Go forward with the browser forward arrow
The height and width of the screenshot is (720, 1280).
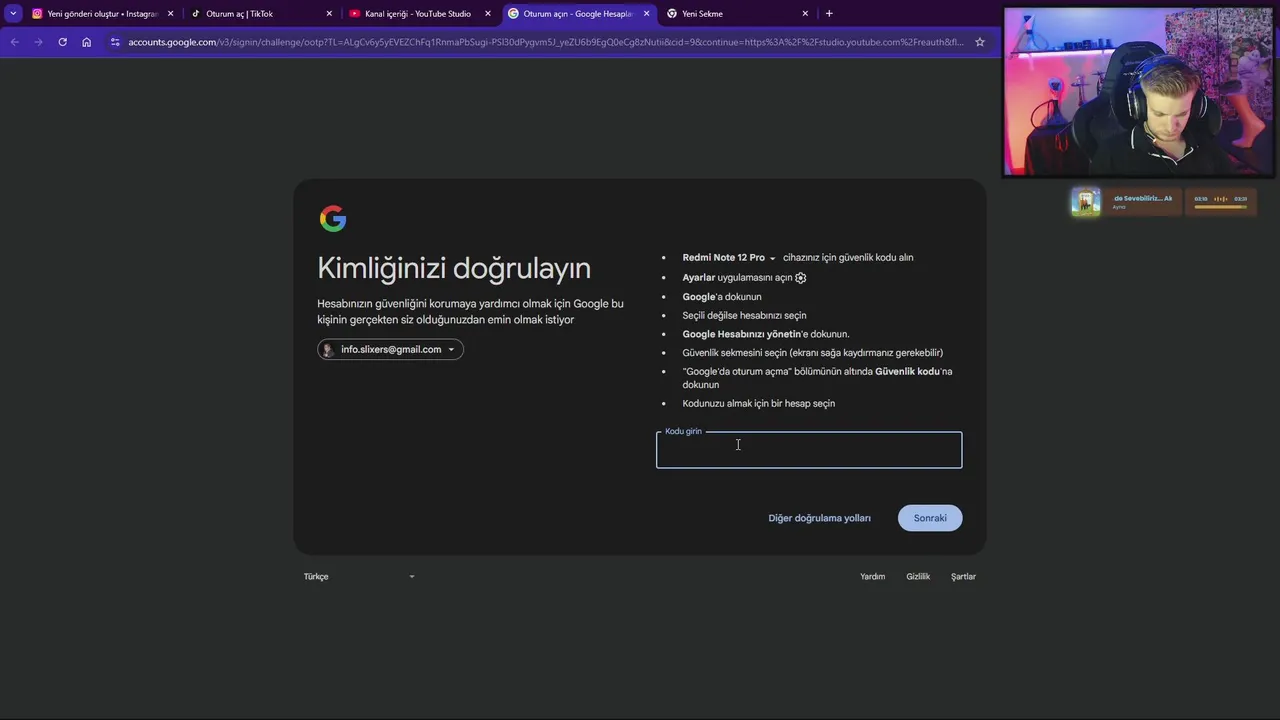38,42
